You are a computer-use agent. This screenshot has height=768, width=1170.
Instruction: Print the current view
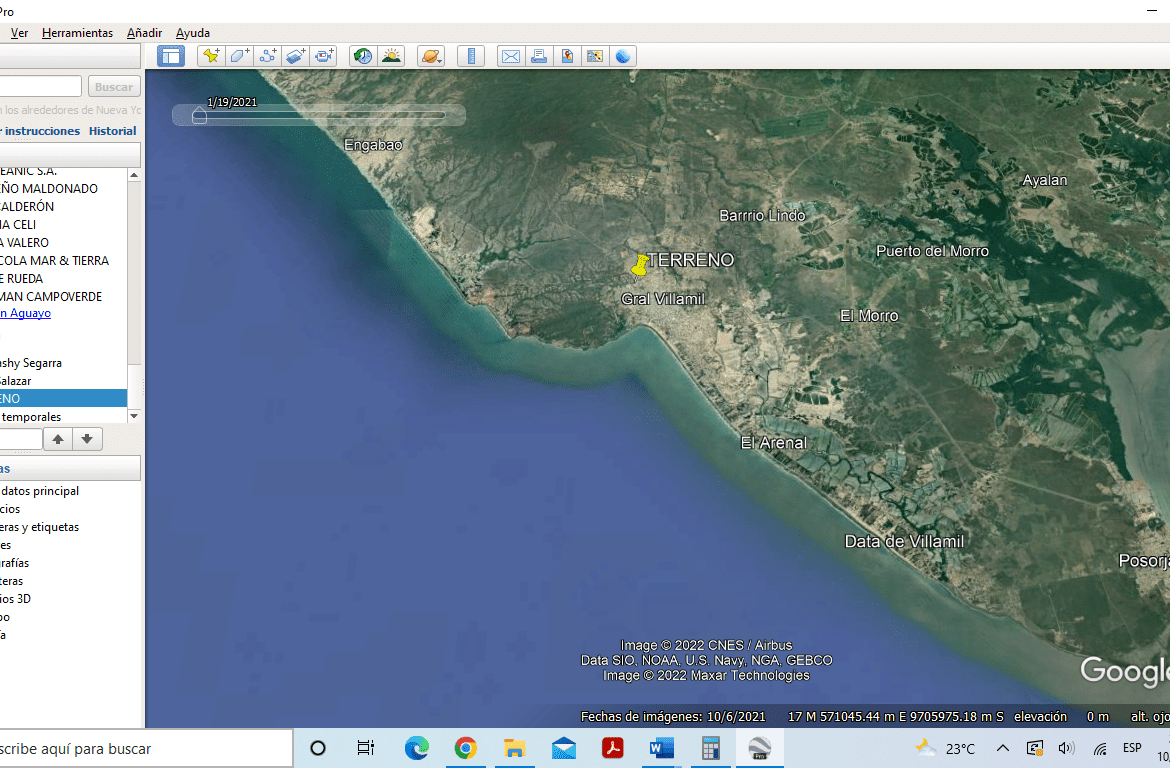pos(539,56)
